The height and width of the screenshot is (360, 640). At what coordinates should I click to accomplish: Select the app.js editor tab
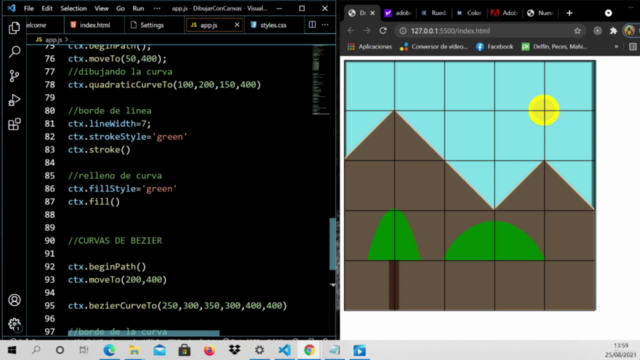pyautogui.click(x=209, y=25)
